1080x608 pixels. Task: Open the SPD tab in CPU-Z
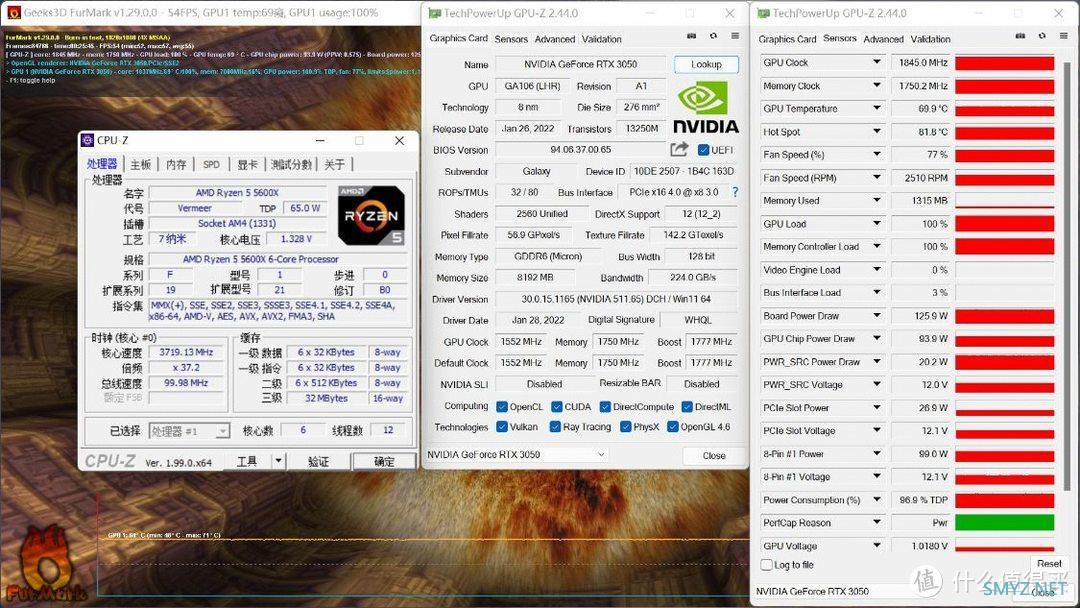(211, 165)
